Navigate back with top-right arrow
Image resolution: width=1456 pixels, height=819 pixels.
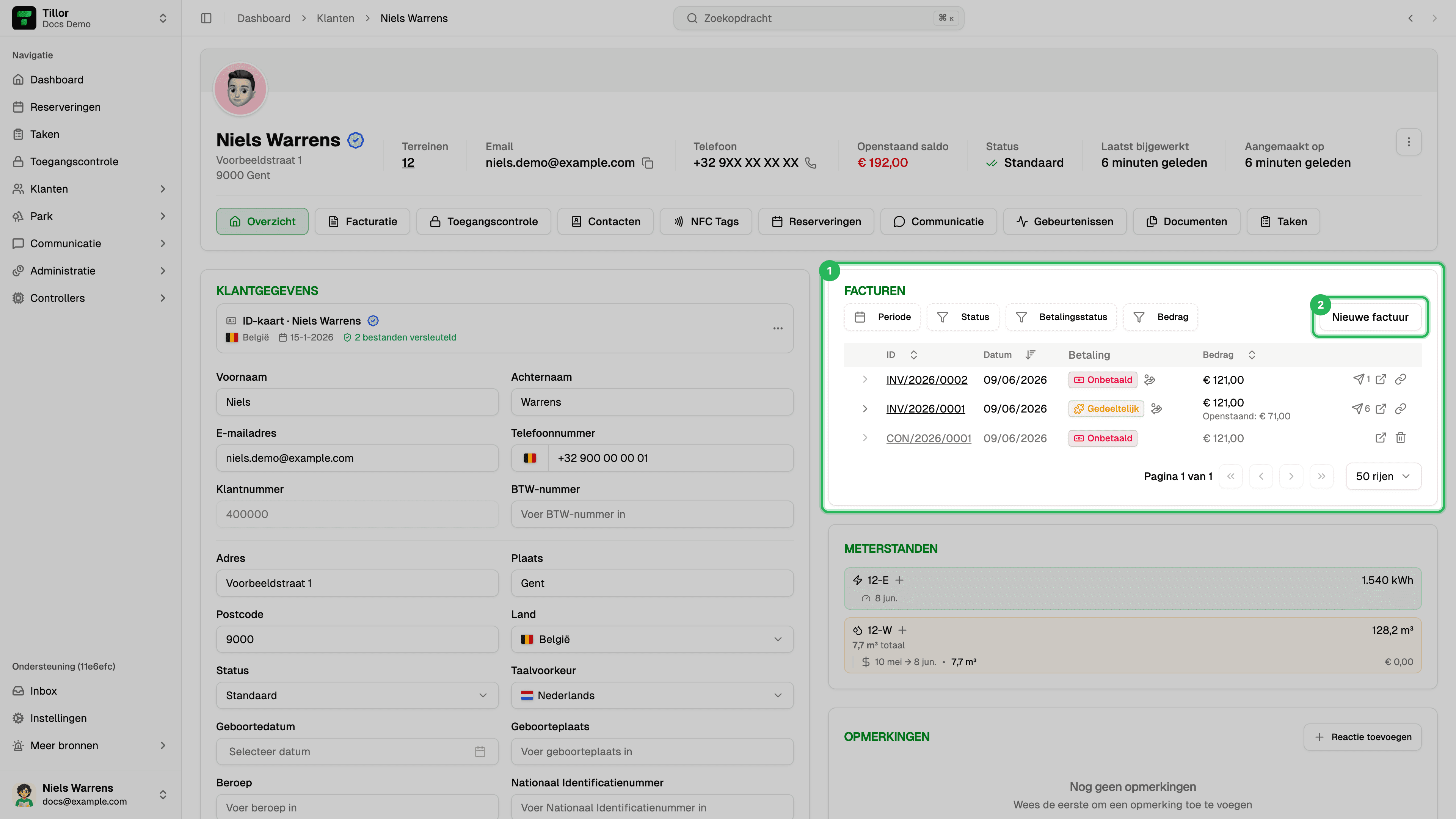click(x=1410, y=18)
